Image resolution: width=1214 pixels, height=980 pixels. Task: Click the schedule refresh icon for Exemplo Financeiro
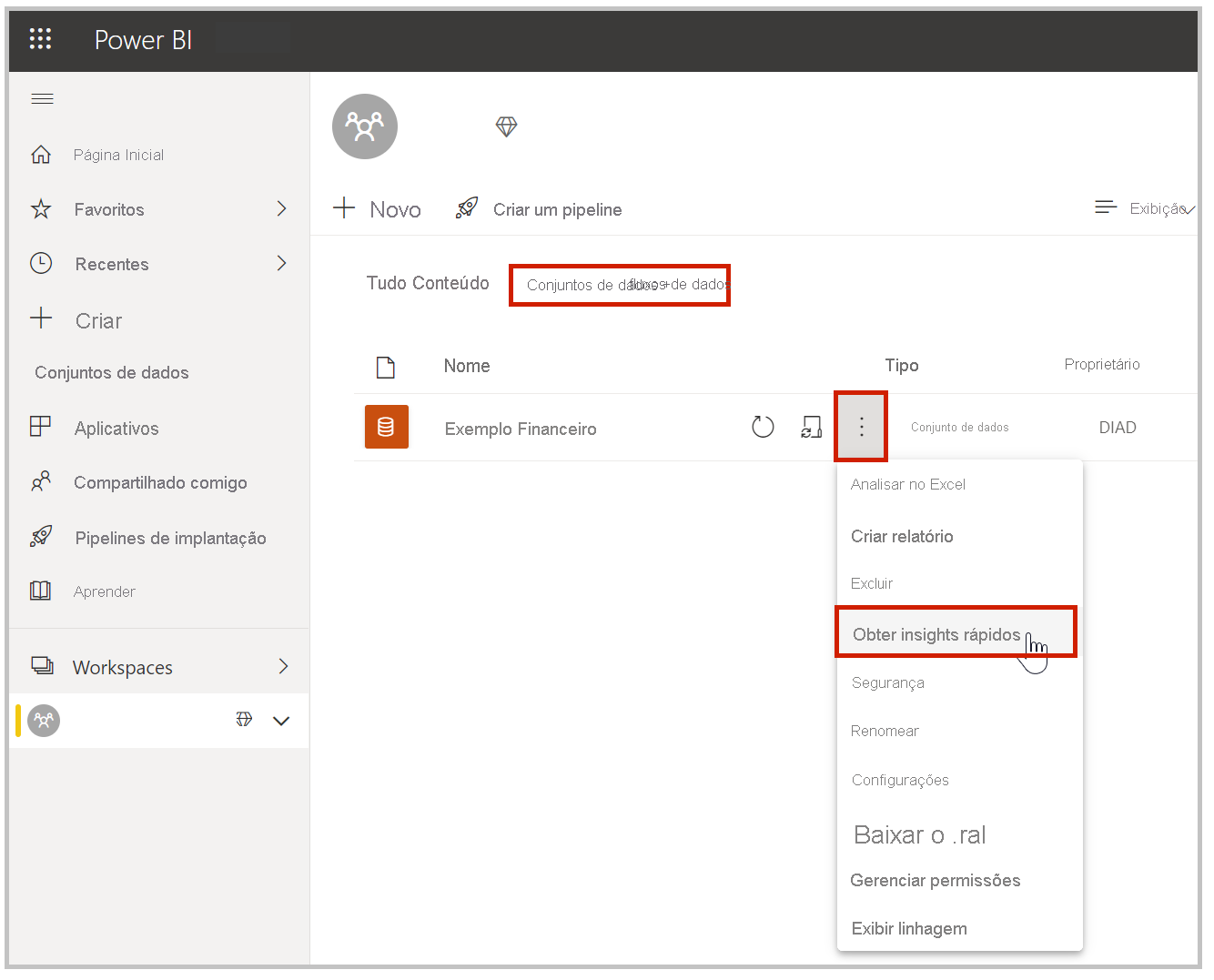tap(811, 427)
